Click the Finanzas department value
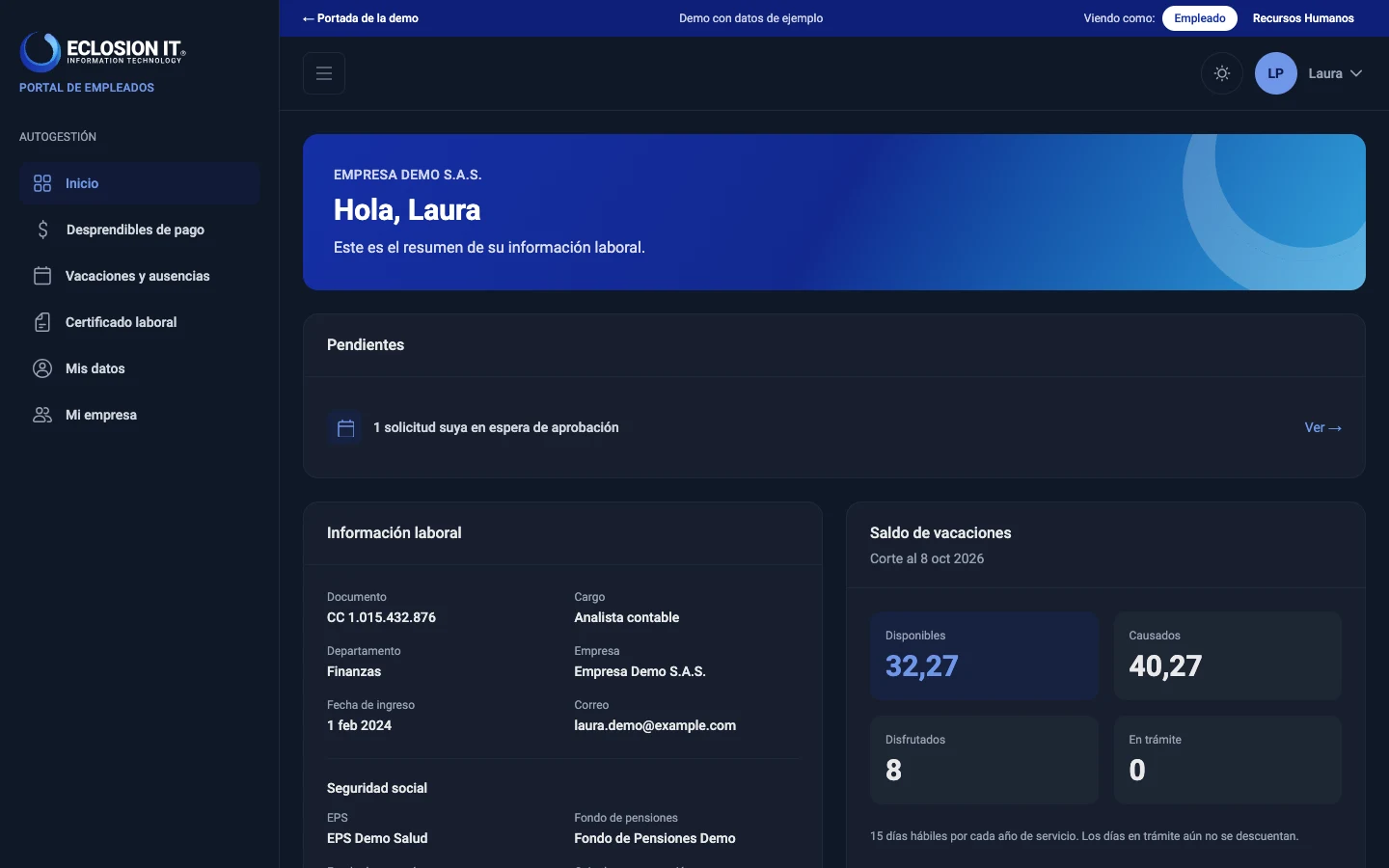The width and height of the screenshot is (1389, 868). 354,671
